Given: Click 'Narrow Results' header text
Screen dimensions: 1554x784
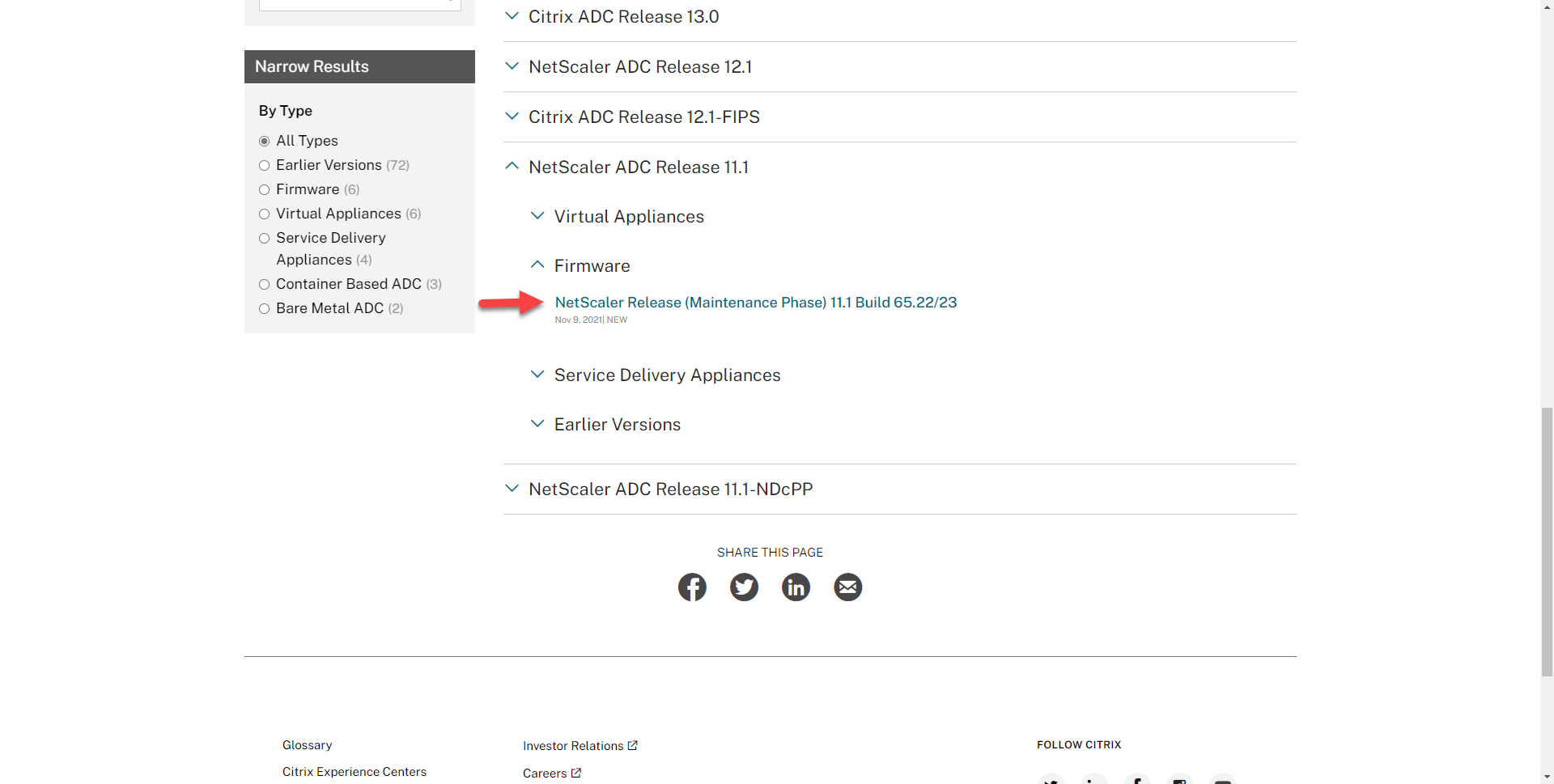Looking at the screenshot, I should (x=312, y=66).
